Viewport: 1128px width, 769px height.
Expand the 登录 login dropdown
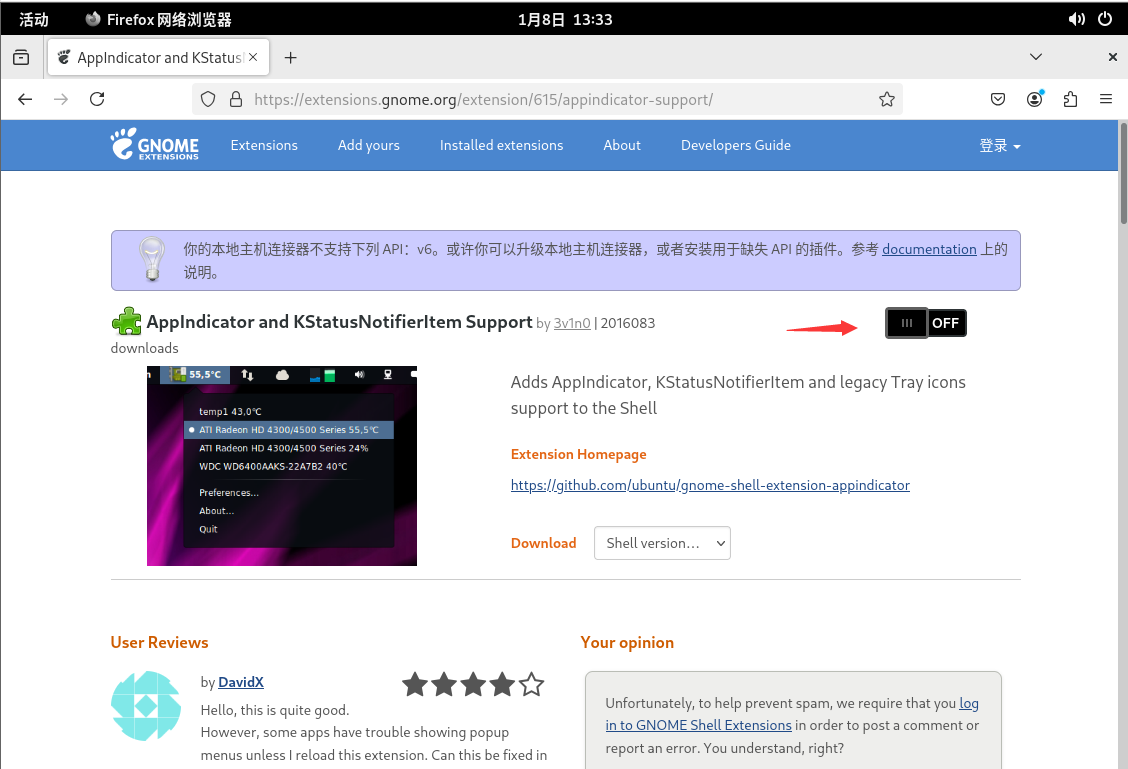click(1000, 145)
